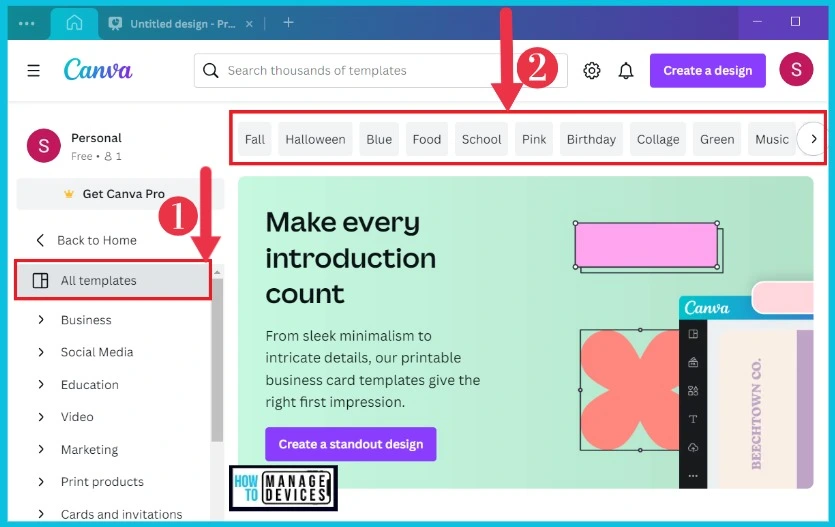Select the Collage filter chip
This screenshot has width=835, height=527.
658,139
